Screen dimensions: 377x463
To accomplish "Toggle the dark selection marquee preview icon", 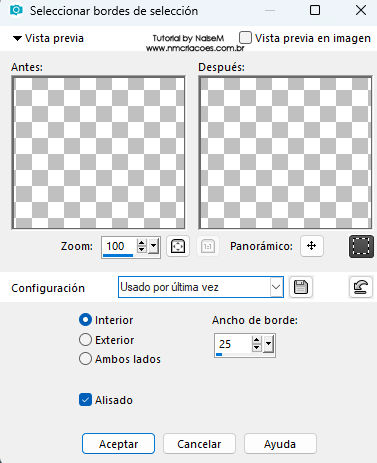I will (361, 247).
